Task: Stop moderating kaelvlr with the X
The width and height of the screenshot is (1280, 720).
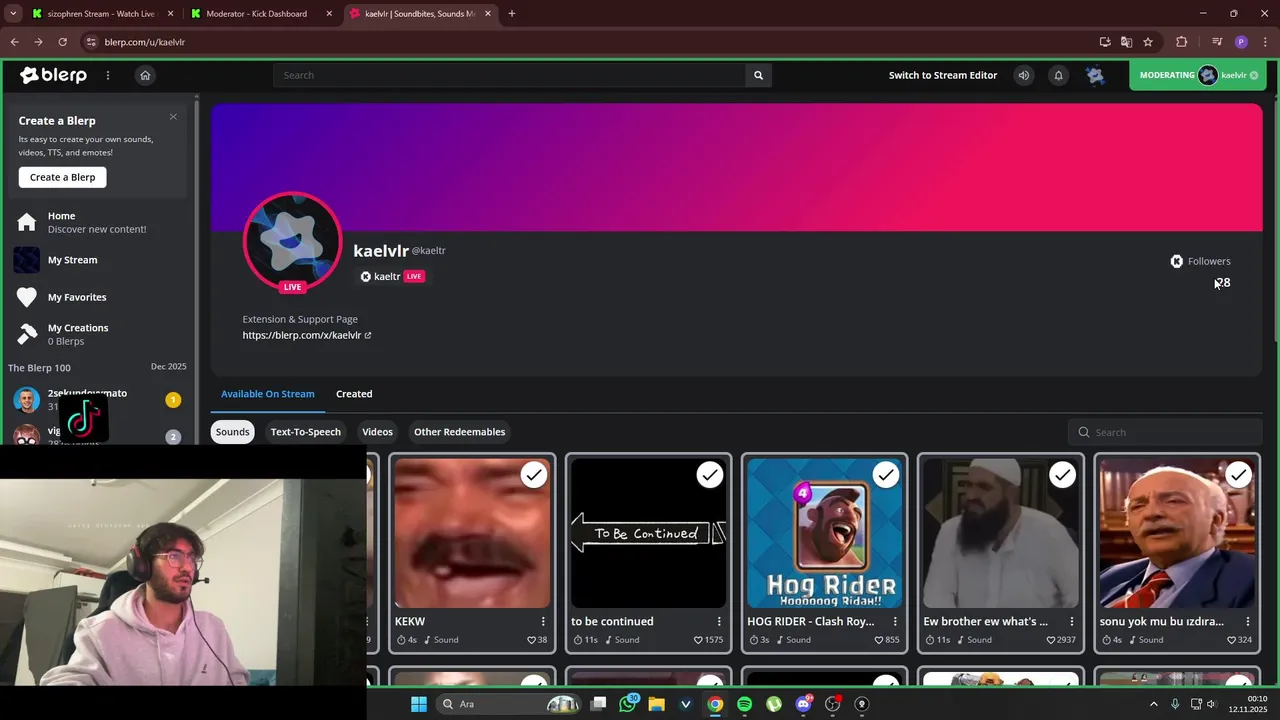Action: tap(1254, 75)
